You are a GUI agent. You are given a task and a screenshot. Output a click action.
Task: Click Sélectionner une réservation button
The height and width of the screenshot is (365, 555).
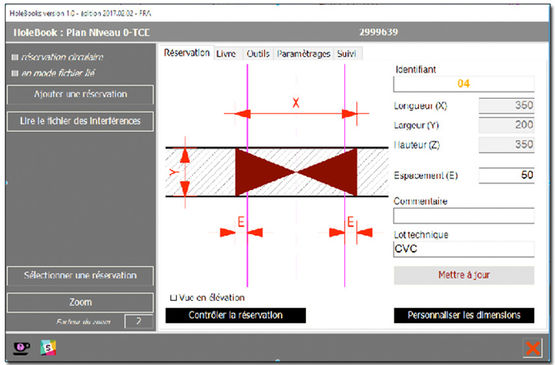pos(80,275)
